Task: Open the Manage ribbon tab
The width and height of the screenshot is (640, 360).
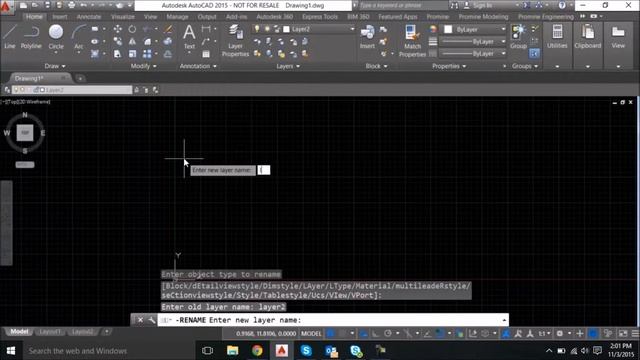Action: coord(177,17)
